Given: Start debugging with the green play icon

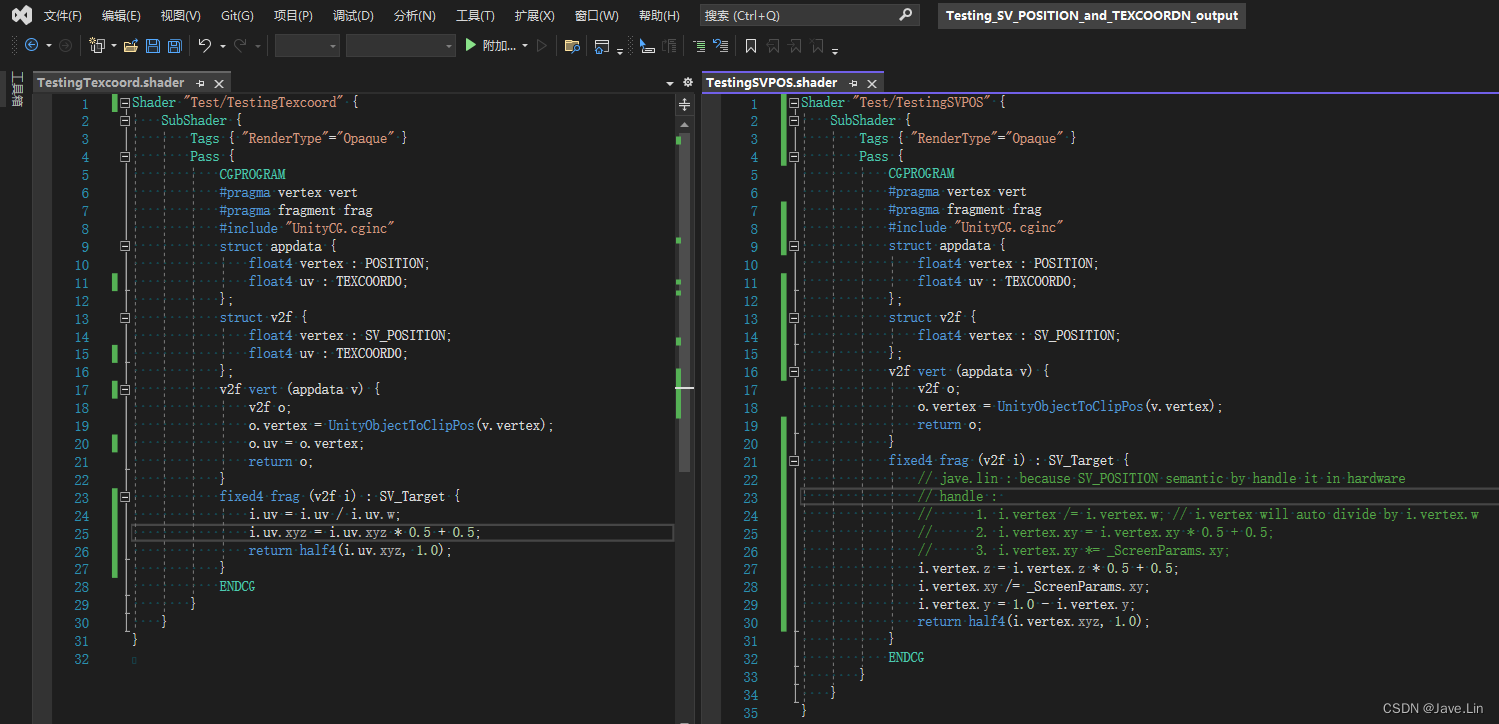Looking at the screenshot, I should [x=471, y=45].
